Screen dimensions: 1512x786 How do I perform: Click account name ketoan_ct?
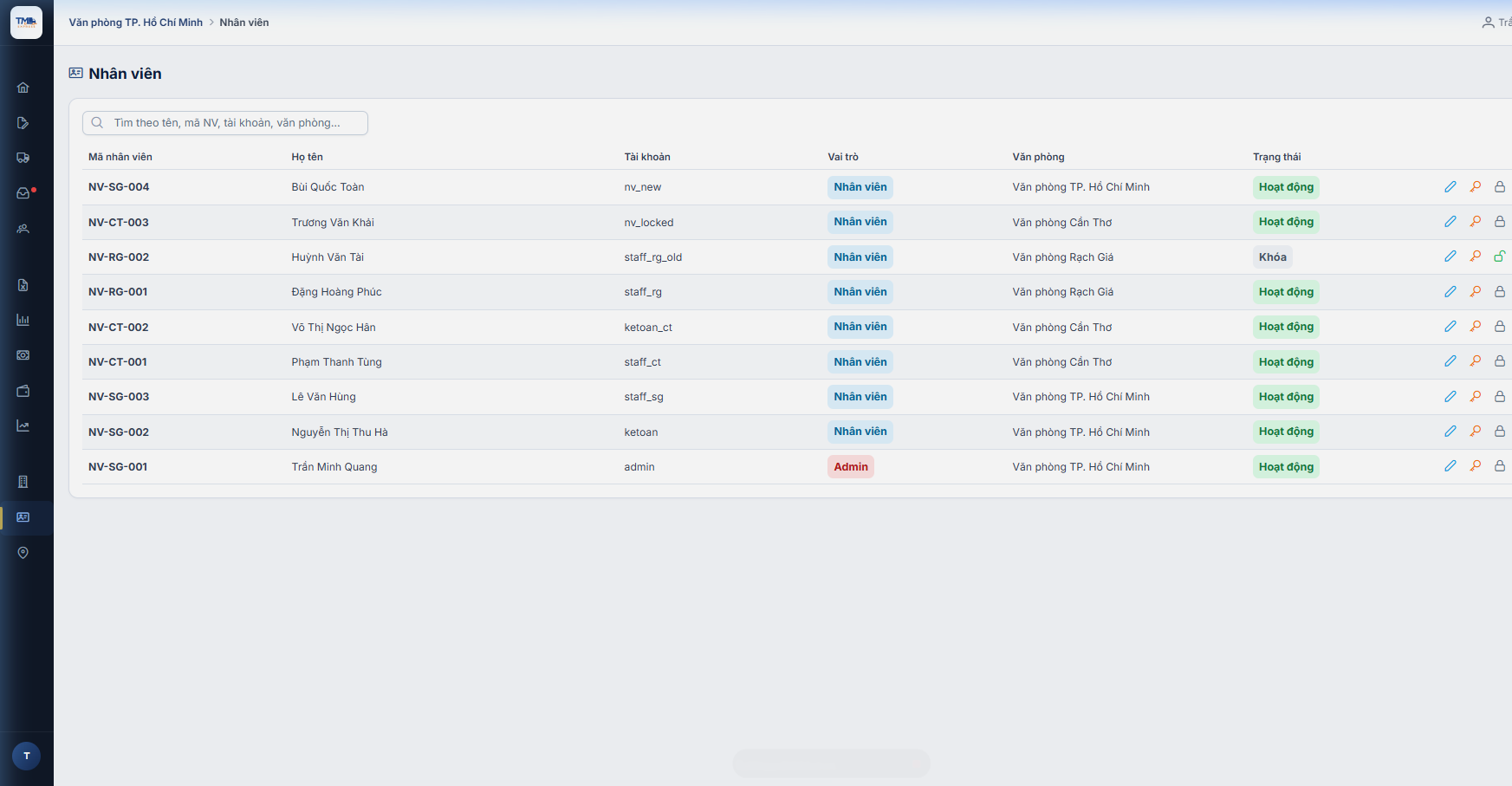click(648, 328)
